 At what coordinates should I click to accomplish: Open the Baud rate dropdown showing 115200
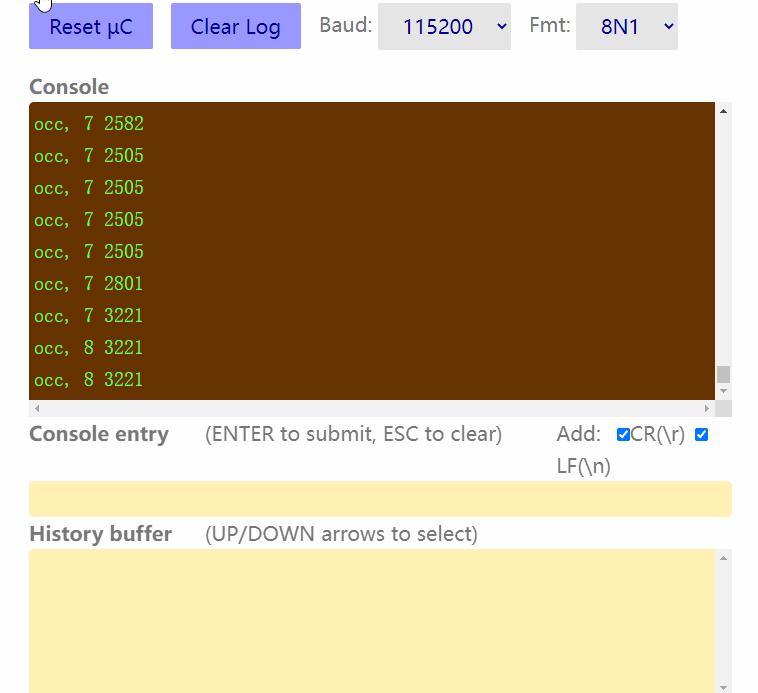point(444,27)
